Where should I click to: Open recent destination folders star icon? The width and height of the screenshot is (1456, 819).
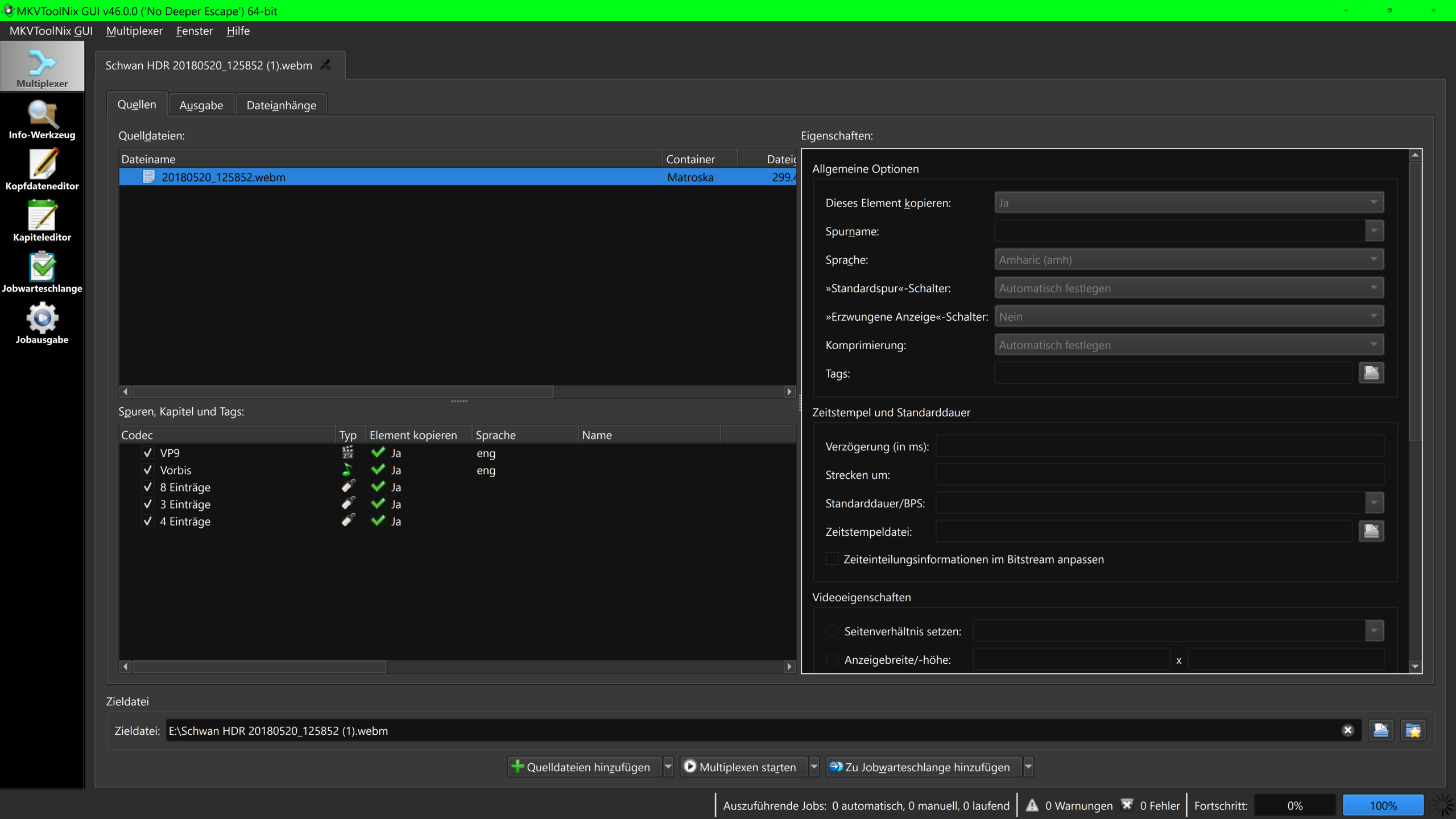click(1413, 730)
